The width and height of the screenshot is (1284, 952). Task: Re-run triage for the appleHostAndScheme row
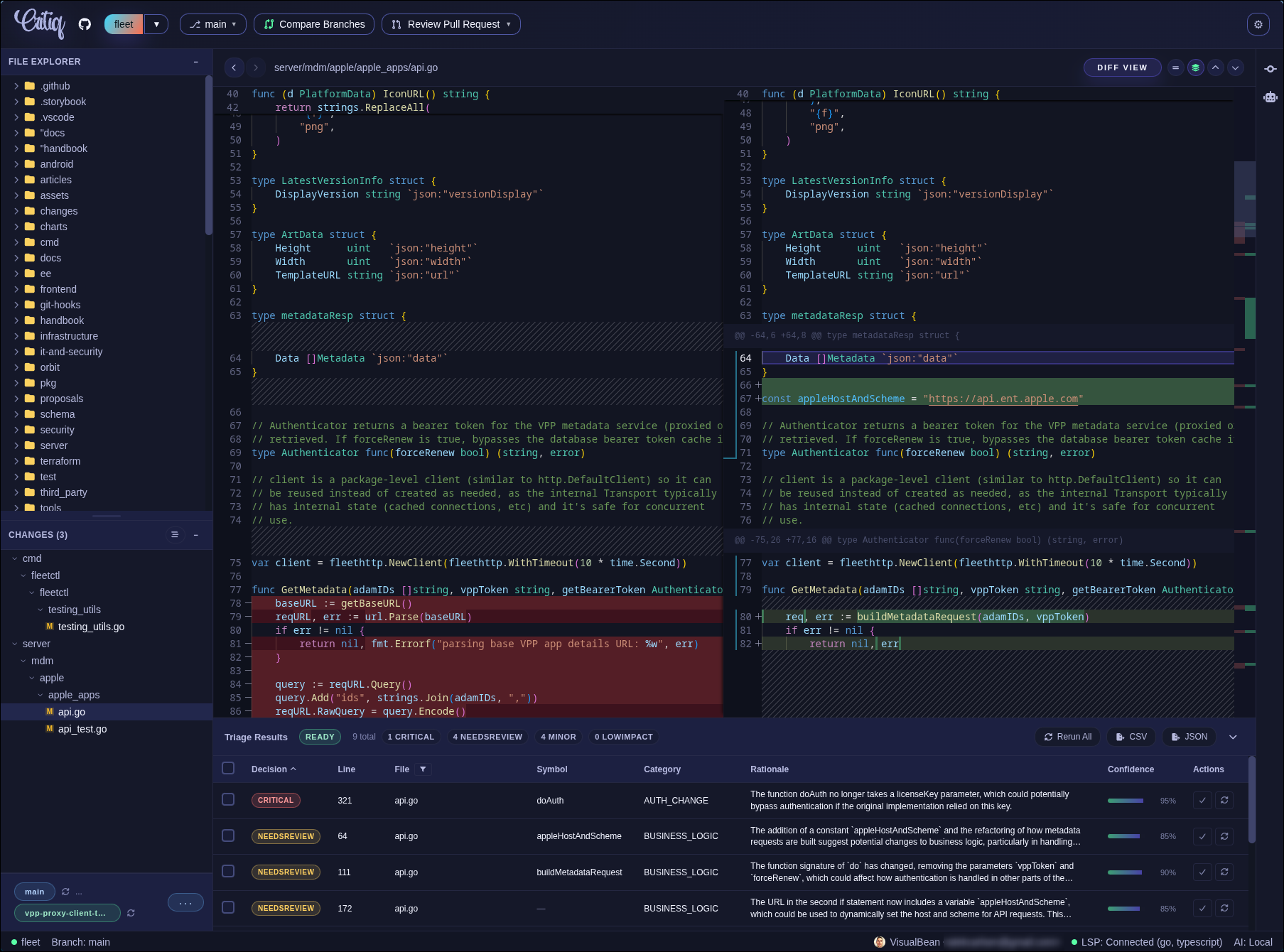click(1224, 836)
